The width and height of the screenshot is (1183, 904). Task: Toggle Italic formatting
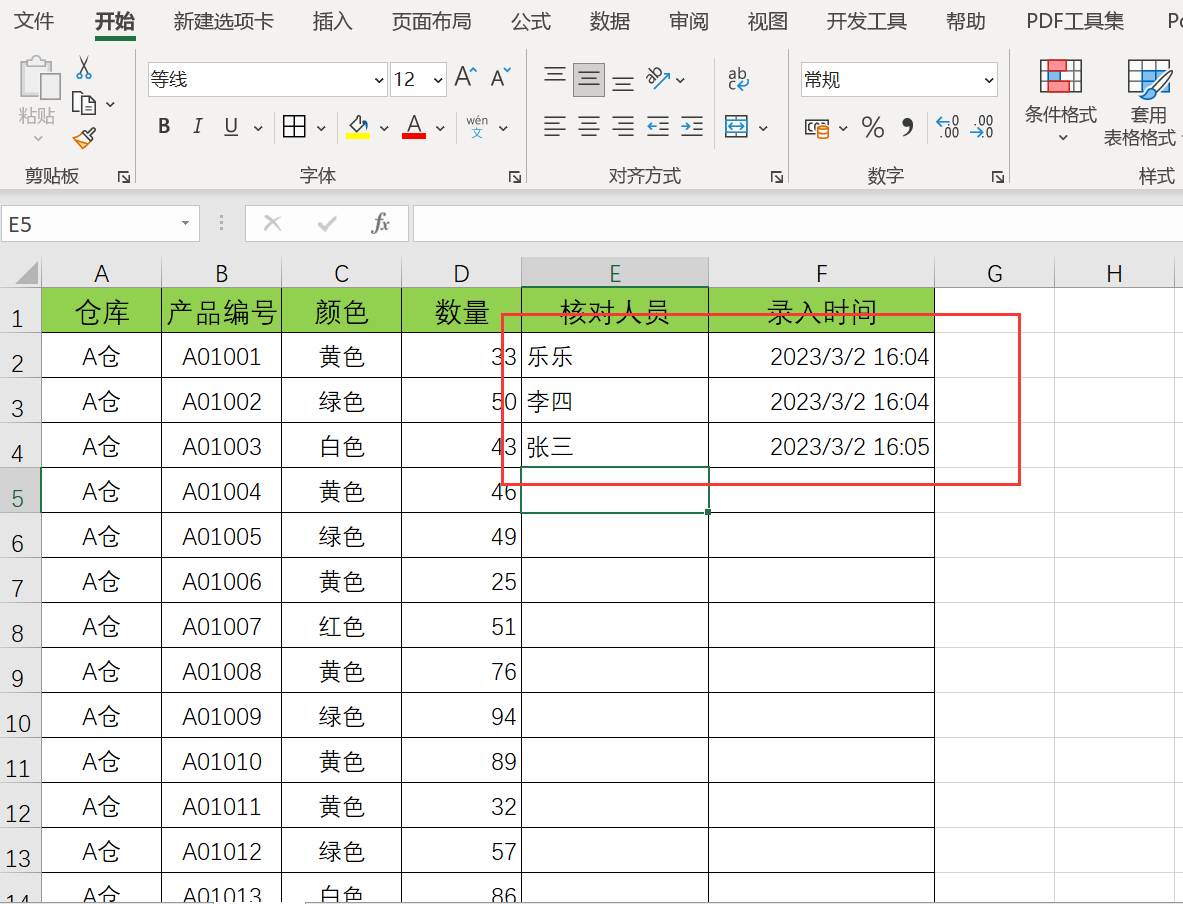click(x=198, y=127)
